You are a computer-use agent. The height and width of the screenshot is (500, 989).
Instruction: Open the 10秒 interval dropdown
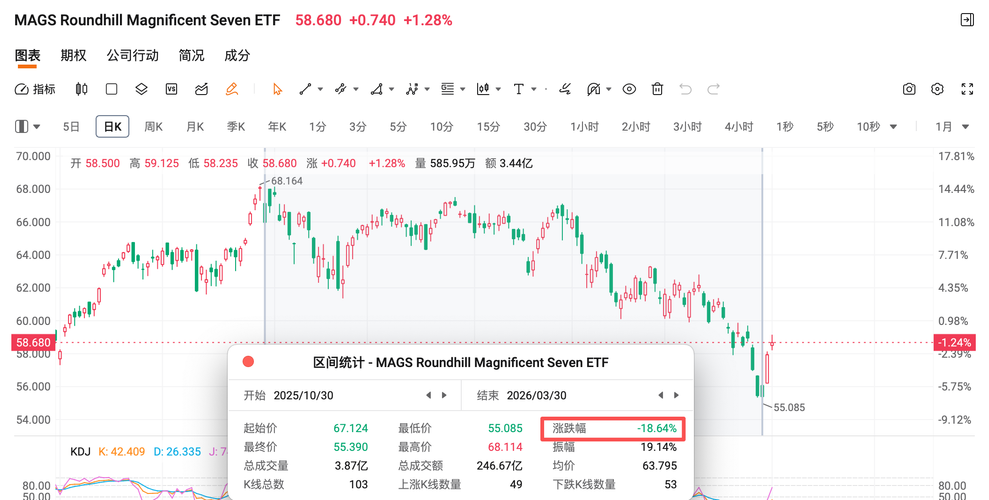(x=893, y=127)
